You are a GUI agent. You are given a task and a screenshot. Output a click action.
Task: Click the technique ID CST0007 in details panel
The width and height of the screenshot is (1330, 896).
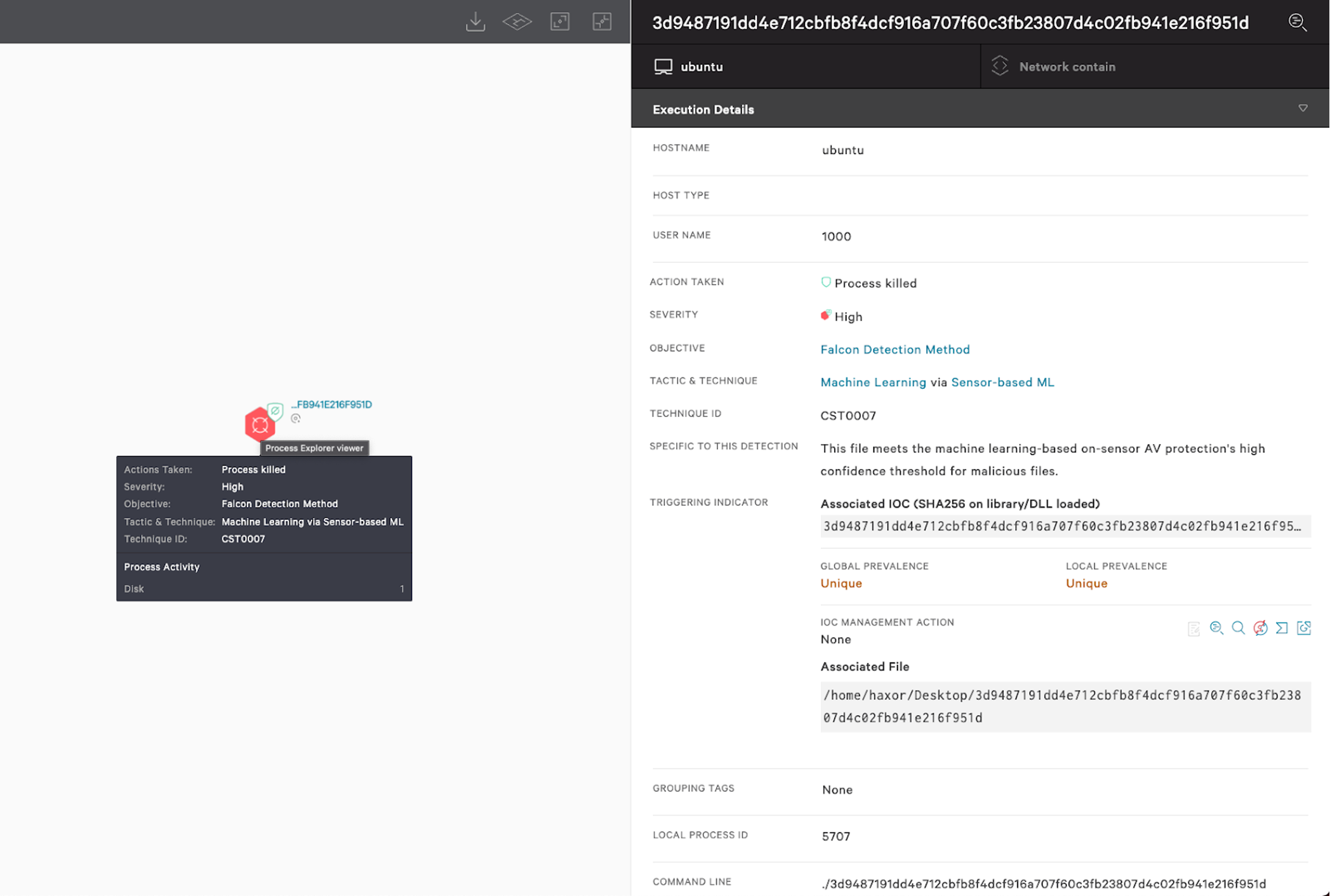[848, 416]
